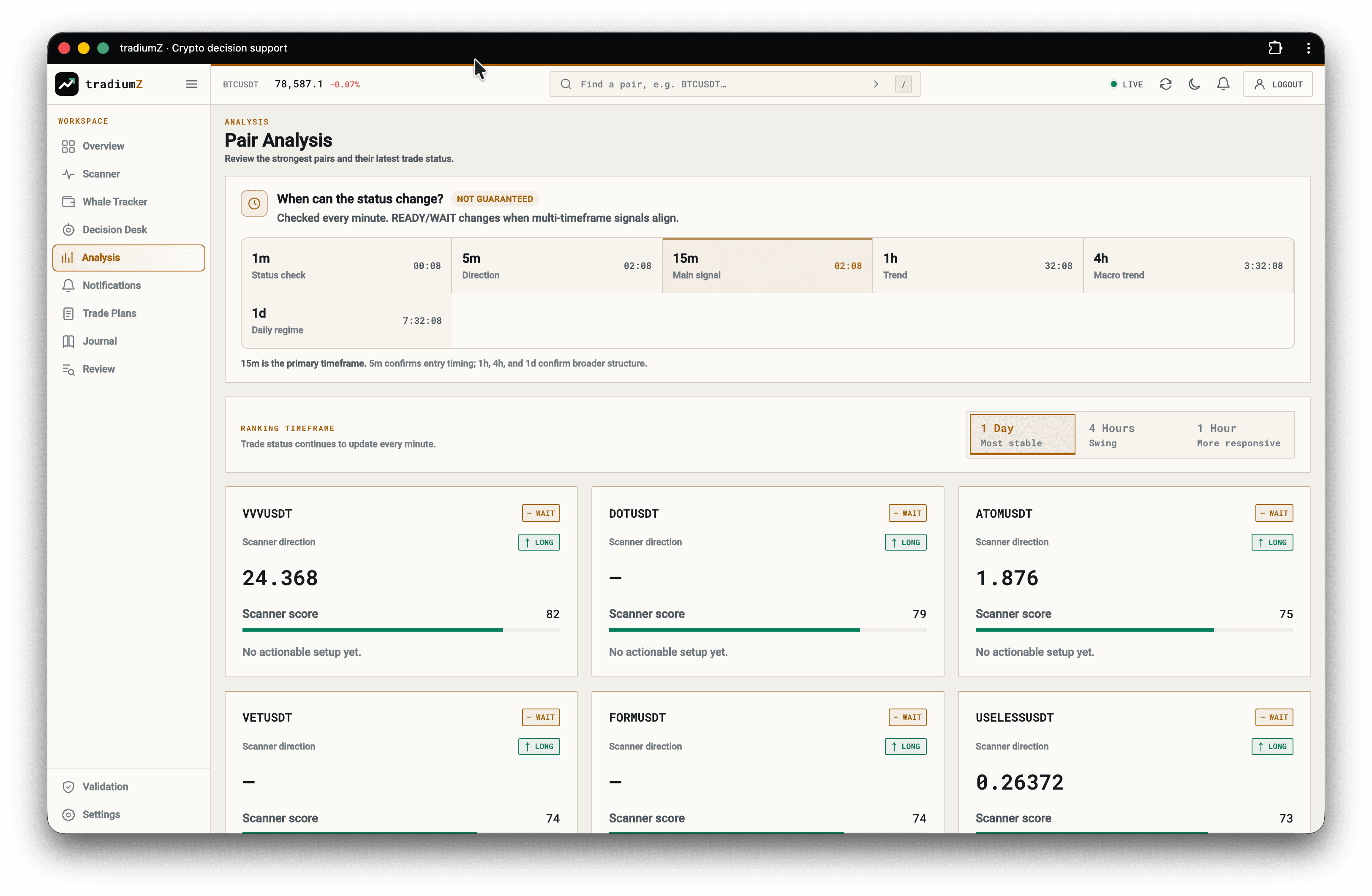This screenshot has height=896, width=1372.
Task: Click the VVVUSDT scanner score progress bar
Action: pyautogui.click(x=400, y=630)
